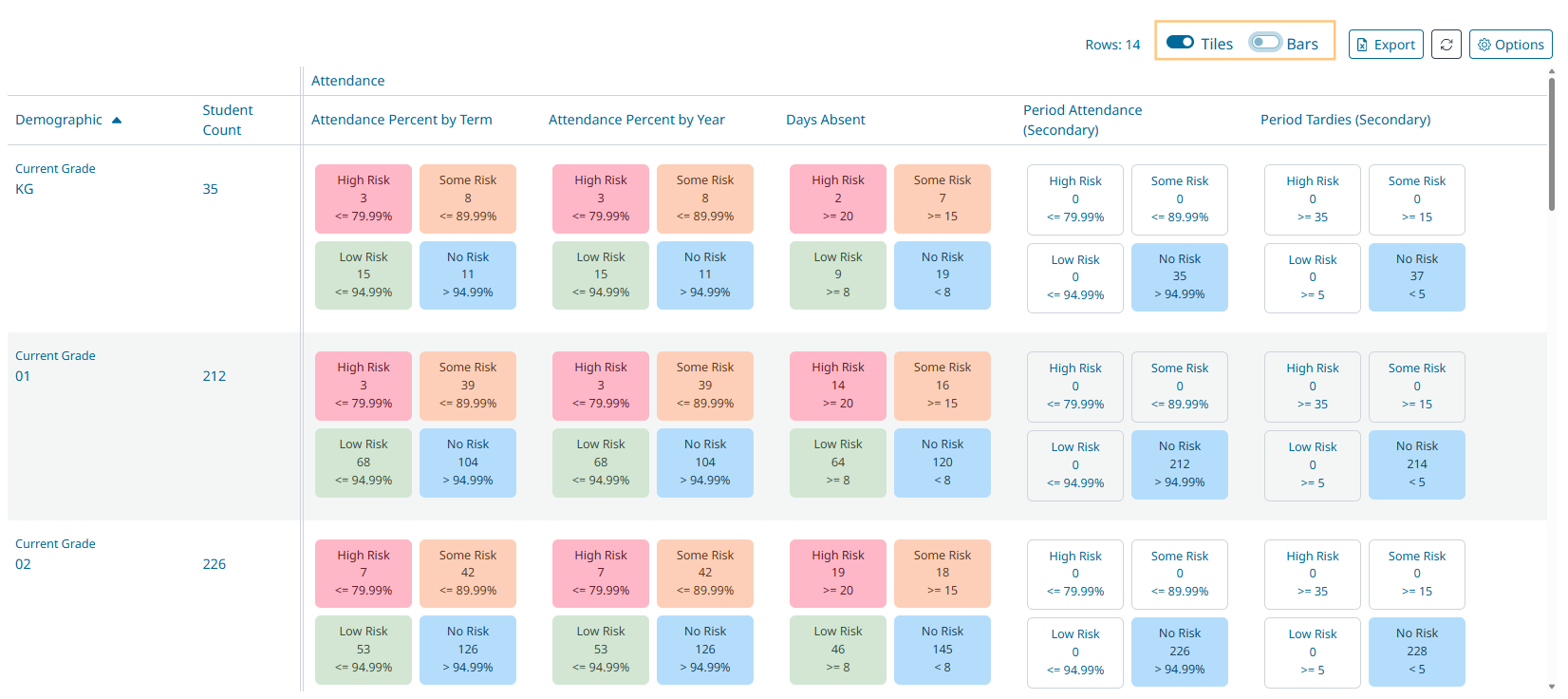Open student count 226 for Grade 02

coord(214,564)
